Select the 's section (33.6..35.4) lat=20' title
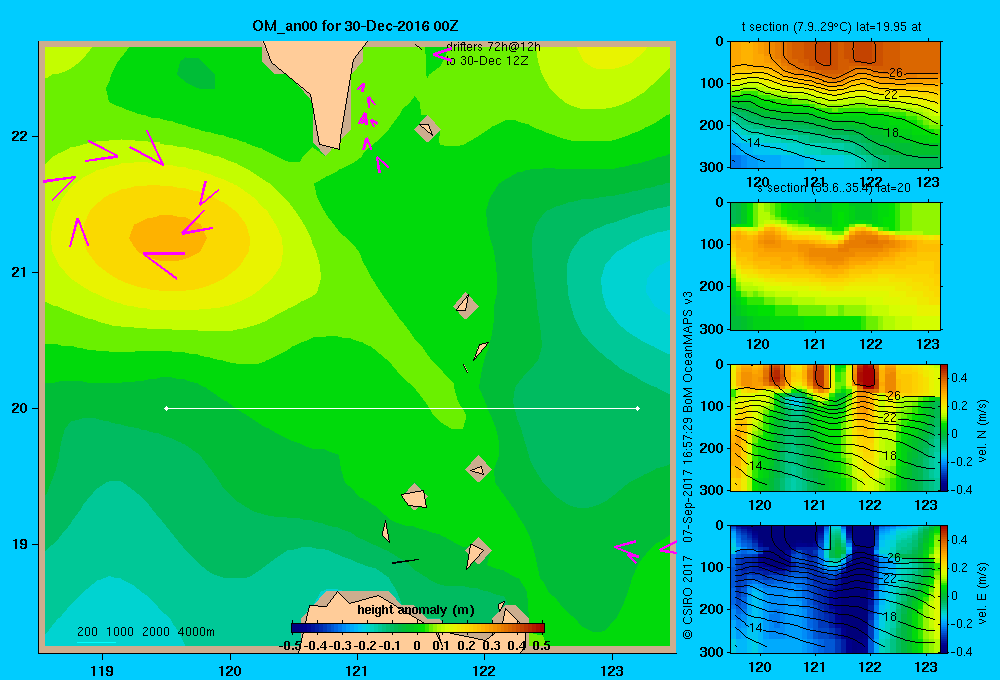1000x680 pixels. coord(834,188)
